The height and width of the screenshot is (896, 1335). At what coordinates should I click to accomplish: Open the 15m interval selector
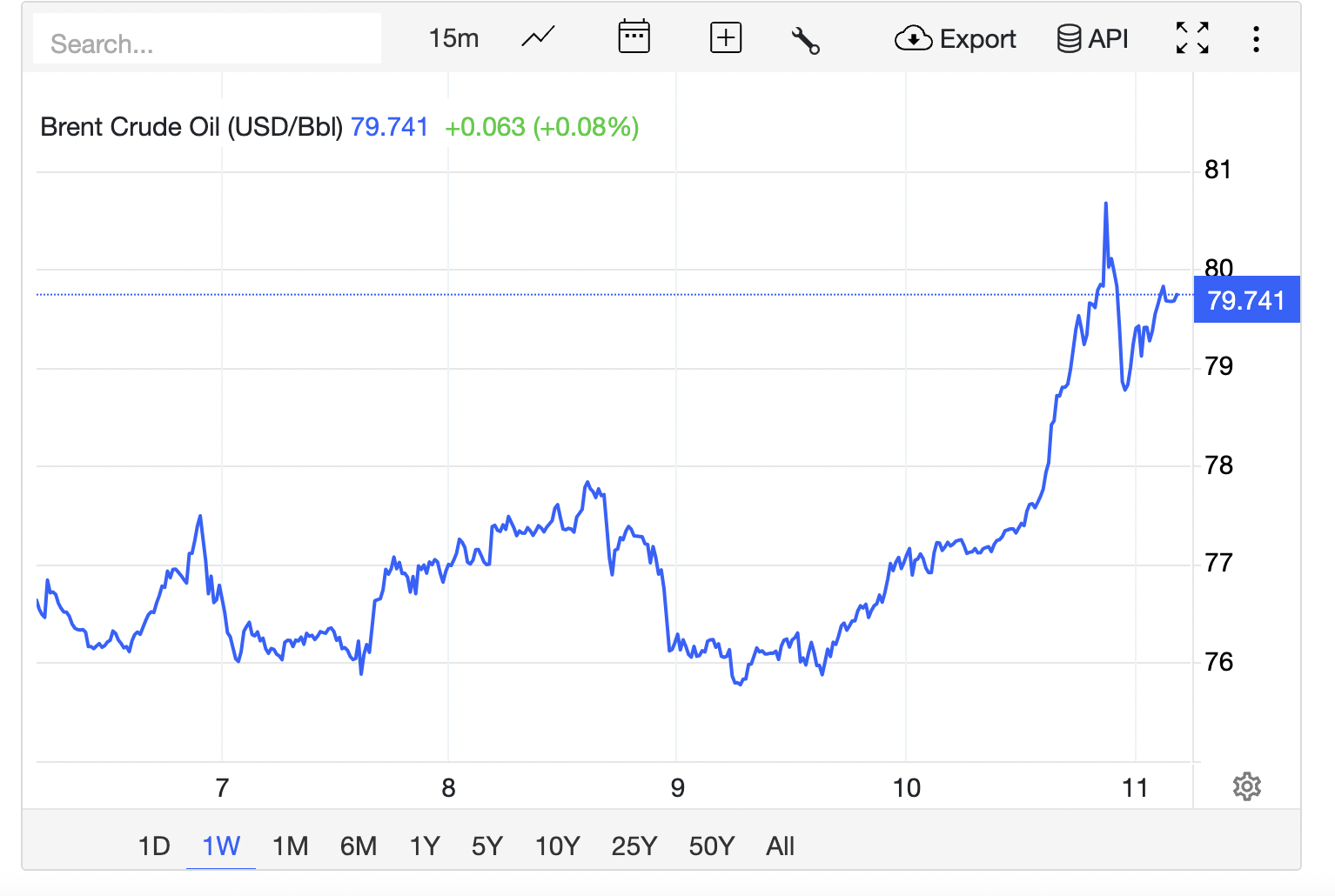tap(453, 38)
